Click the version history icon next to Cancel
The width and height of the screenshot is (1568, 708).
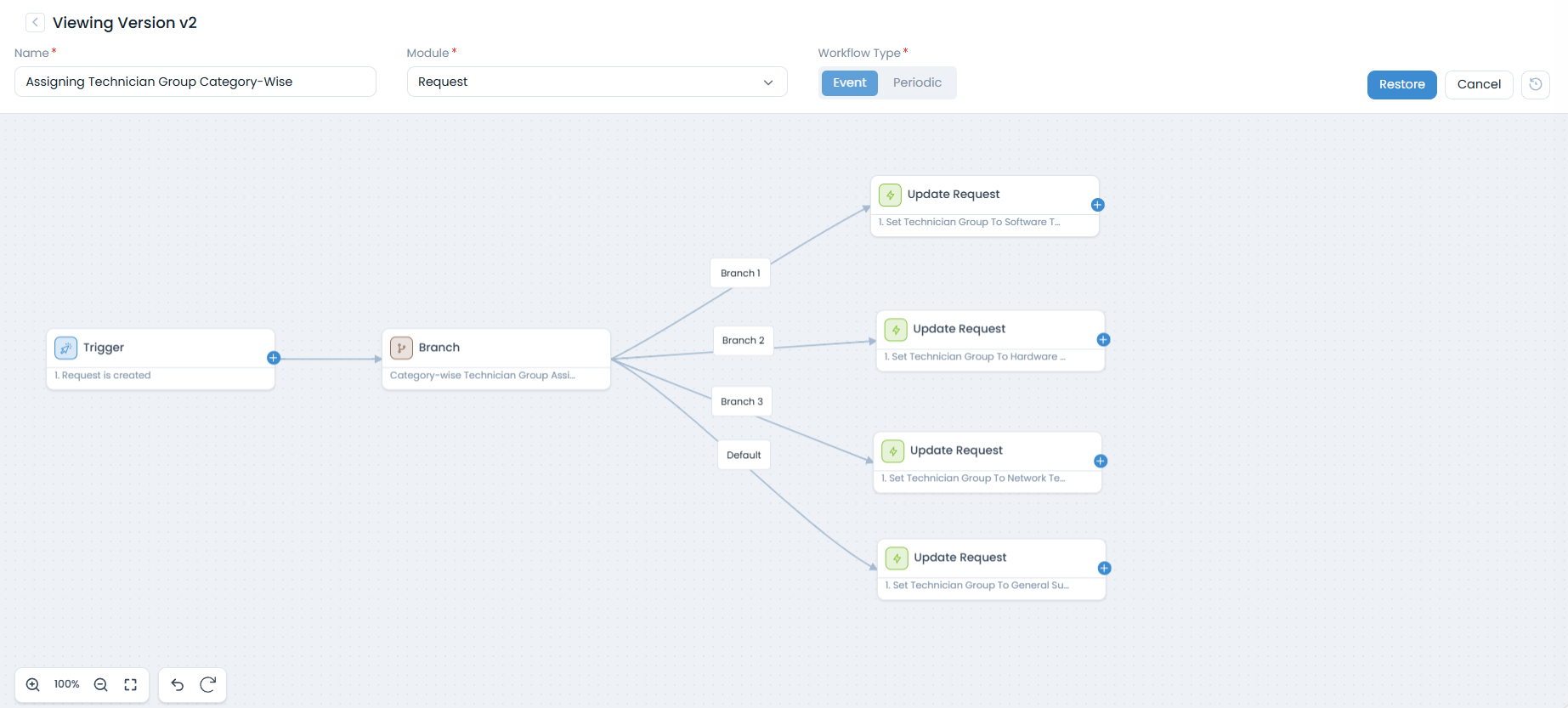coord(1535,84)
